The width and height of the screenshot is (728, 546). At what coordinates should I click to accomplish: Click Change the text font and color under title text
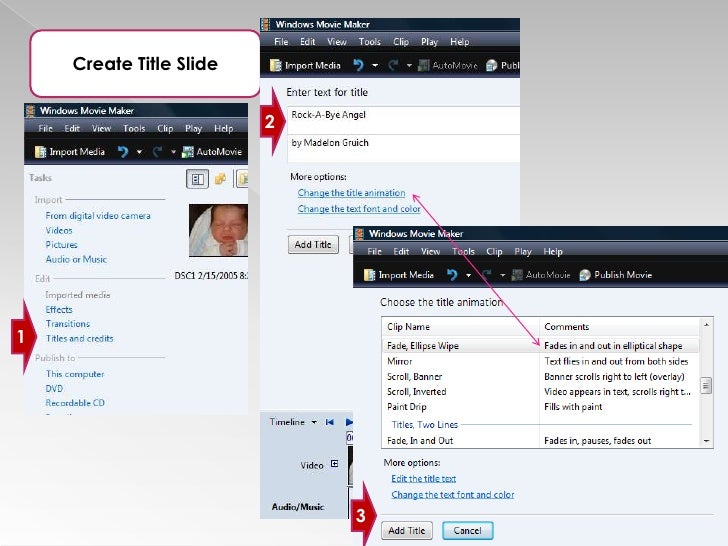pyautogui.click(x=359, y=209)
